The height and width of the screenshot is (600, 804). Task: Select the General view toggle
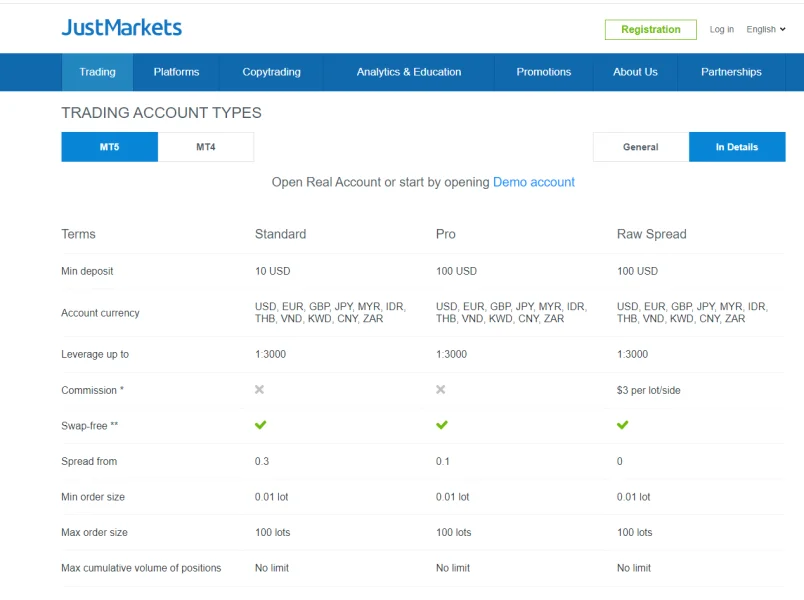(640, 147)
